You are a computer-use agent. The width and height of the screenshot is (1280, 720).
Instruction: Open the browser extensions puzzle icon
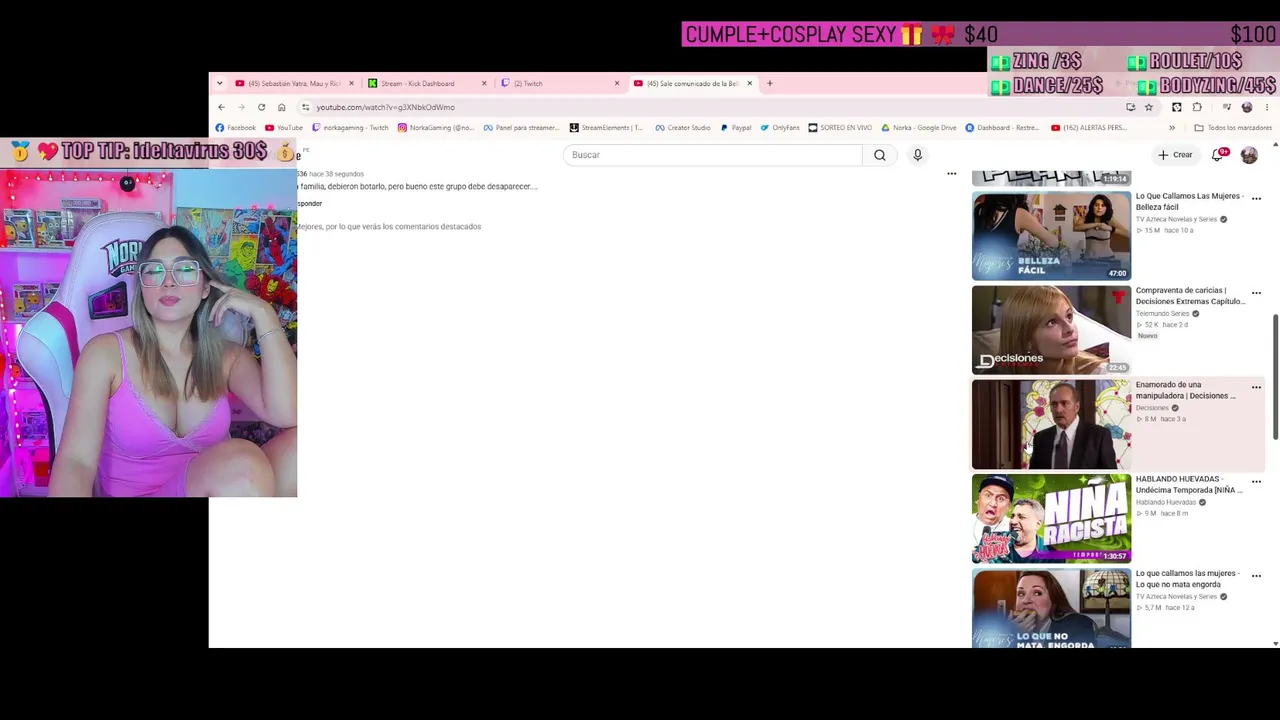tap(1197, 107)
